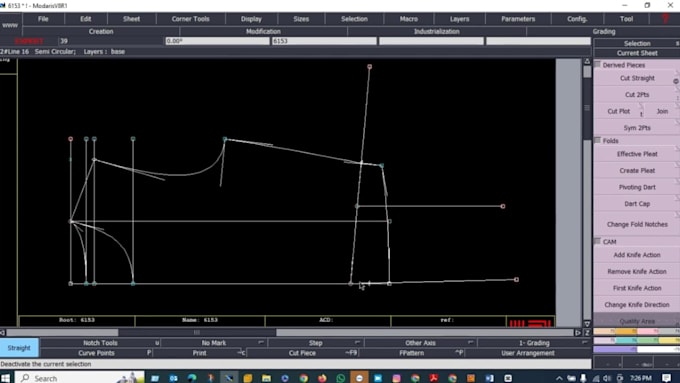Toggle the Straight option
Screen dimensions: 680x383
click(19, 348)
